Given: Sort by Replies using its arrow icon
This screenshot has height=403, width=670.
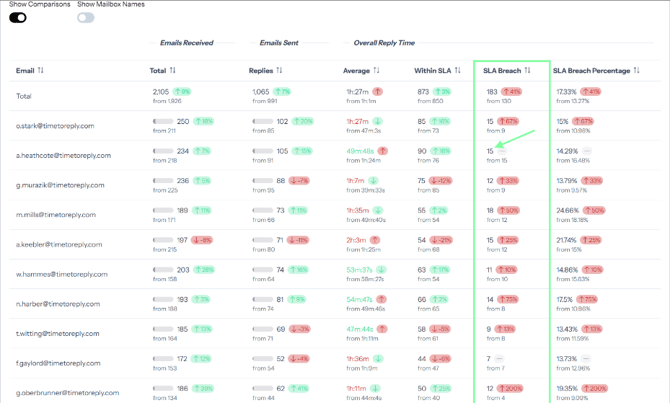Looking at the screenshot, I should click(279, 71).
